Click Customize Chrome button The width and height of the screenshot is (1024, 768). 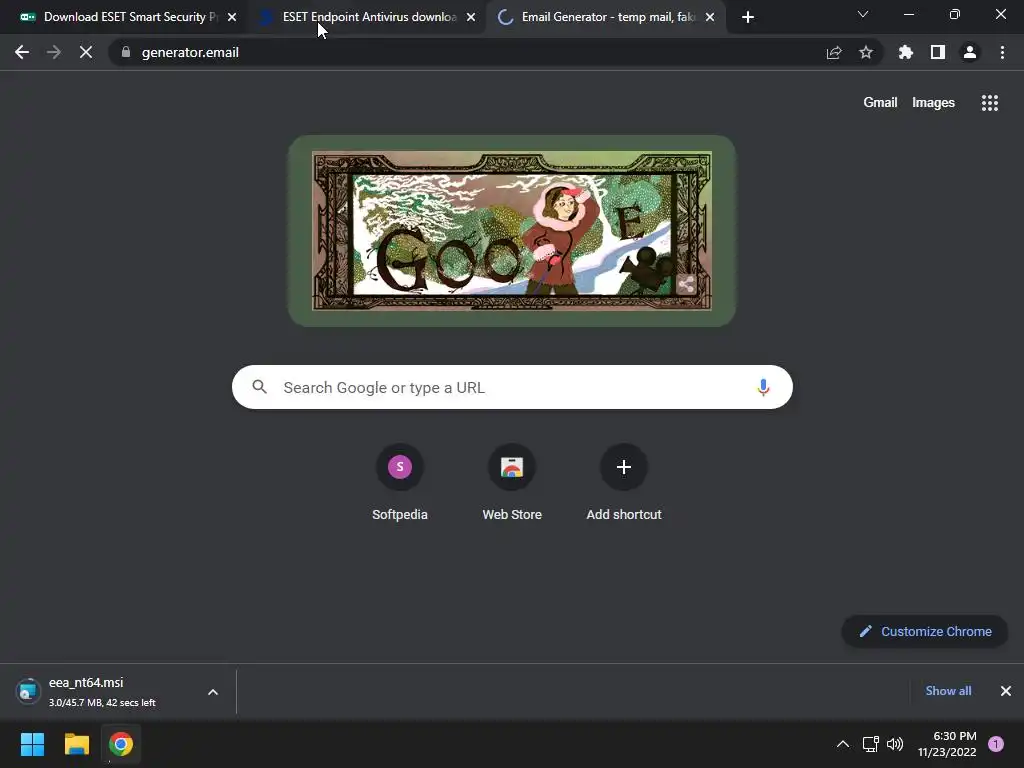(925, 632)
